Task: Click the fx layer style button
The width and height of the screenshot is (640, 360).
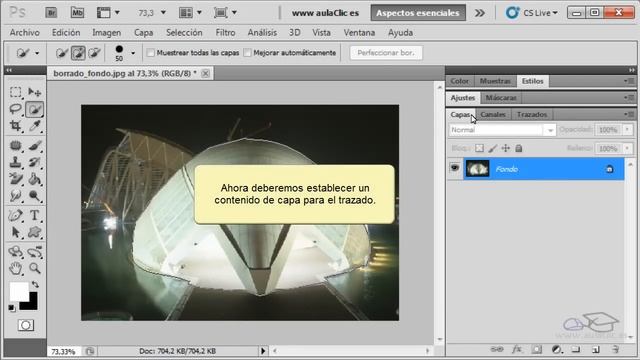Action: (x=517, y=349)
